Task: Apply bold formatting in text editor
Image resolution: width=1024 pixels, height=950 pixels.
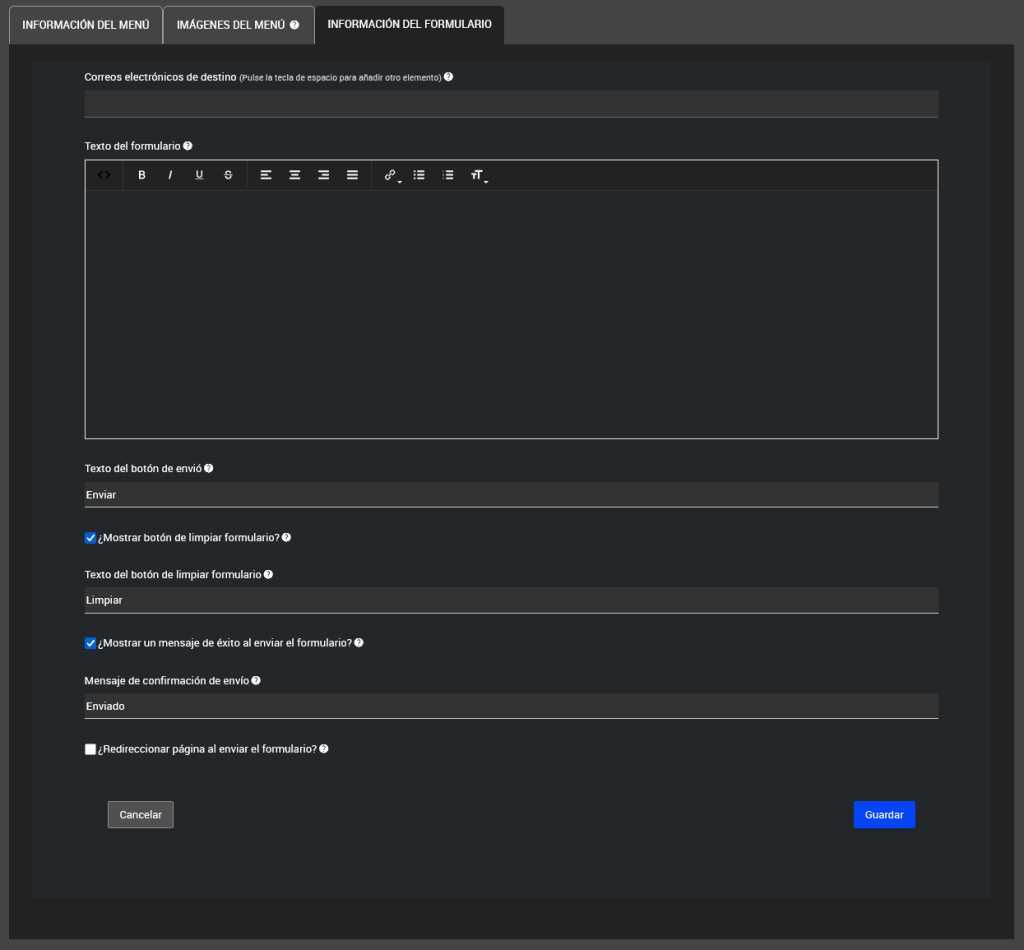Action: coord(142,175)
